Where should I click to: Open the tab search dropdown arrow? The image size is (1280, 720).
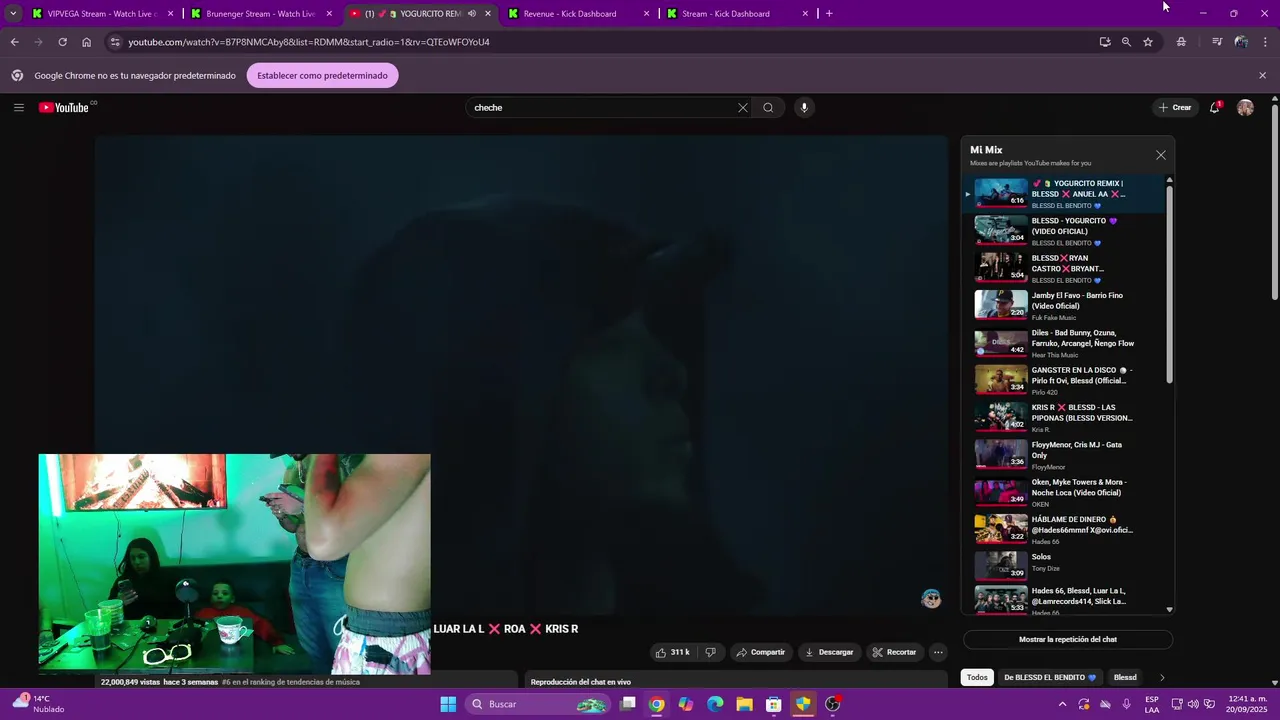click(12, 14)
